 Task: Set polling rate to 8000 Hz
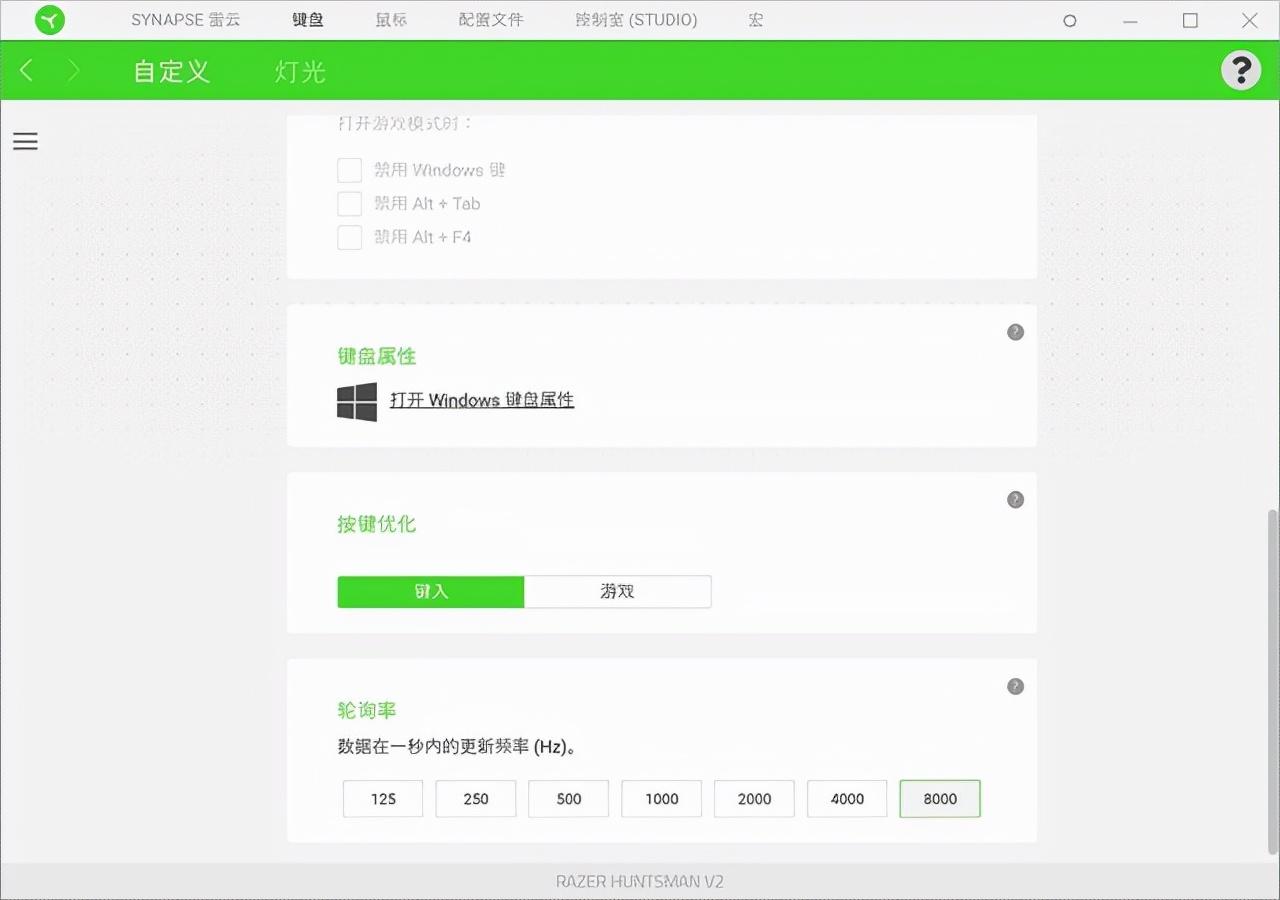click(940, 798)
